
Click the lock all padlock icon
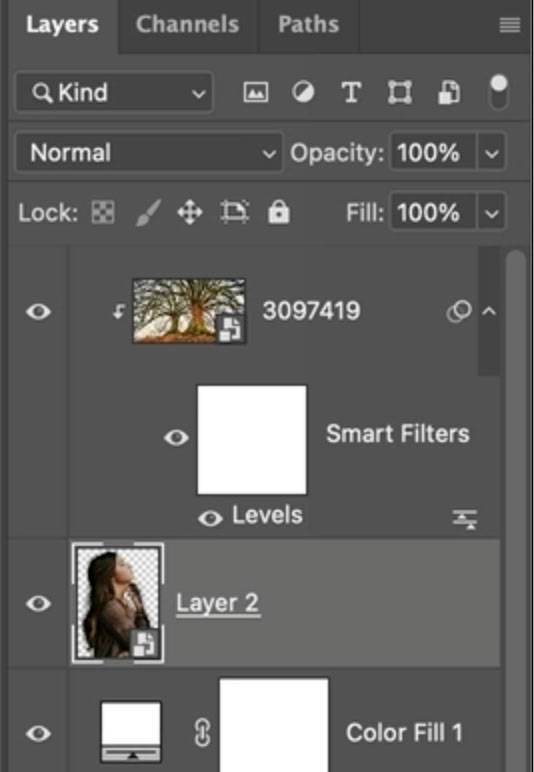[279, 213]
